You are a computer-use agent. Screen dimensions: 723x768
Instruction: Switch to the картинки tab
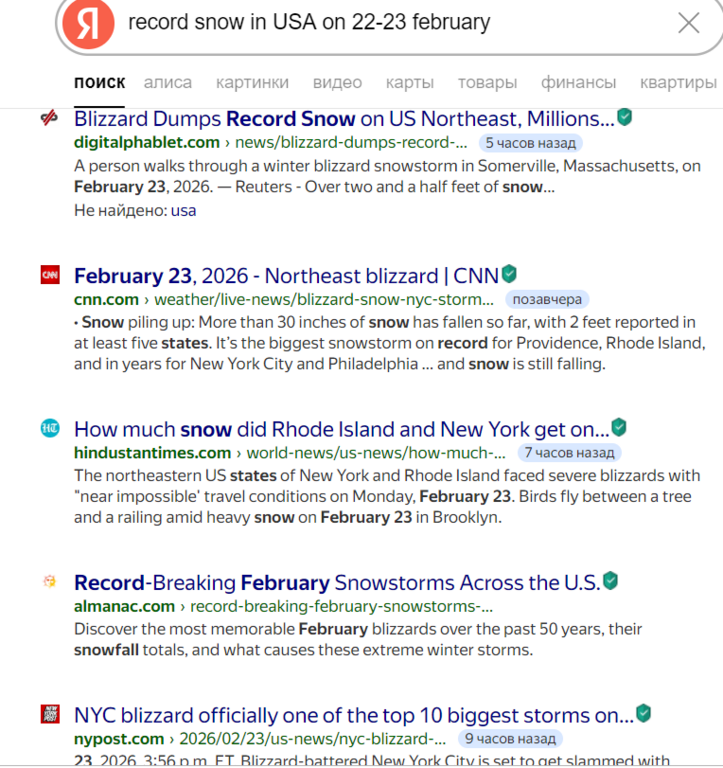point(252,83)
